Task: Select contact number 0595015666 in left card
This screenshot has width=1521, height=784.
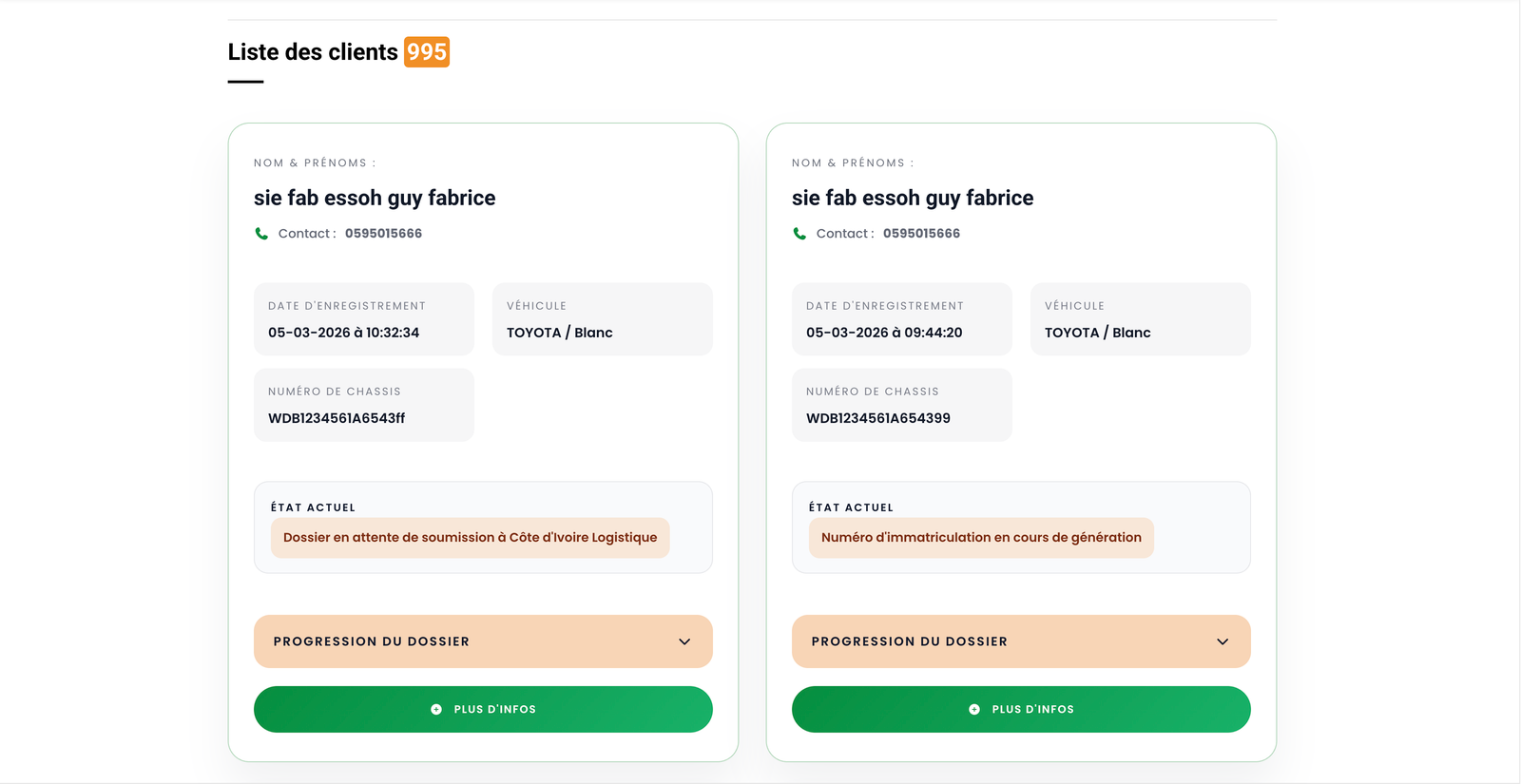Action: click(x=383, y=234)
